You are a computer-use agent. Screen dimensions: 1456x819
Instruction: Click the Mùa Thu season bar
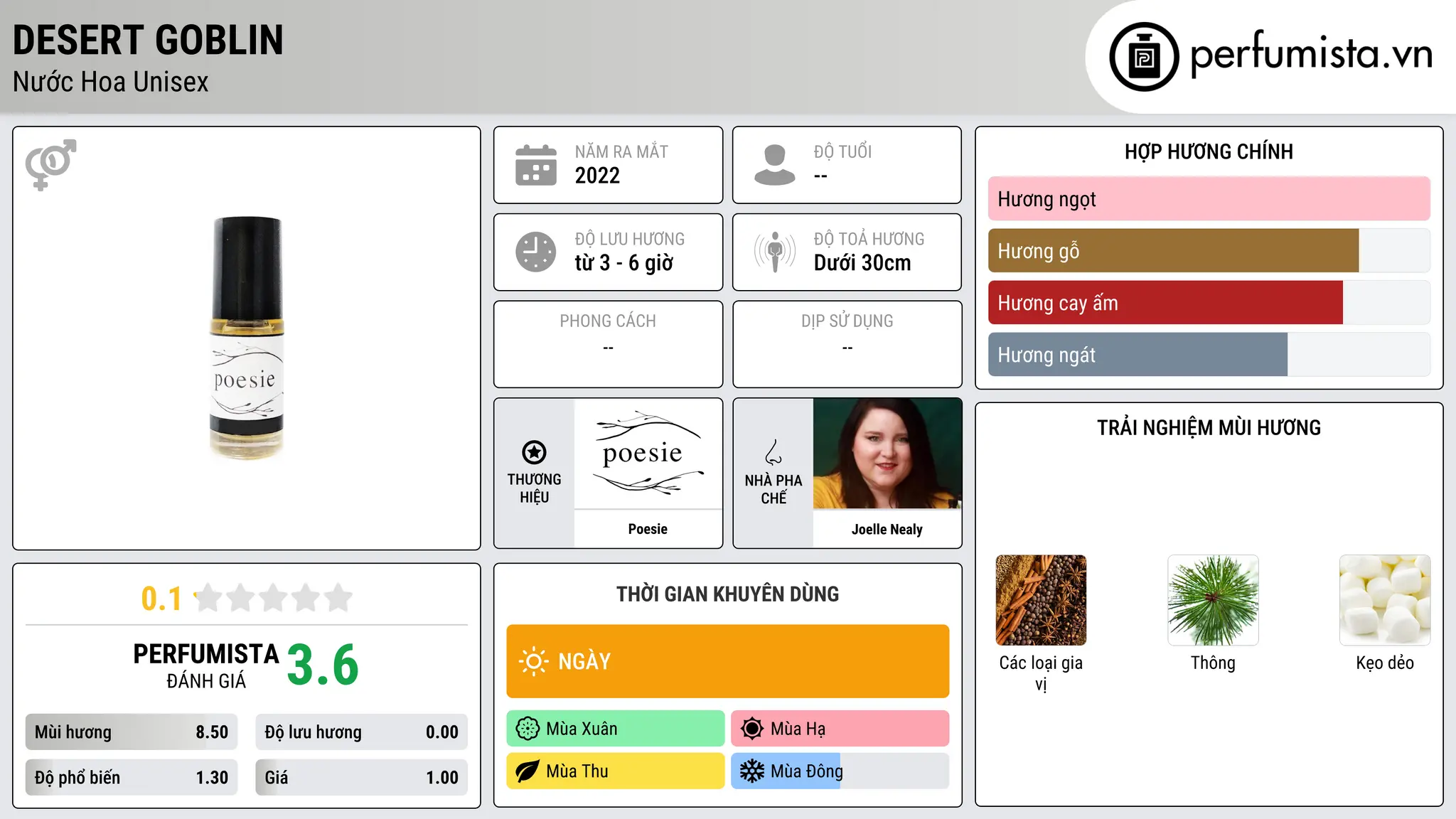click(615, 771)
